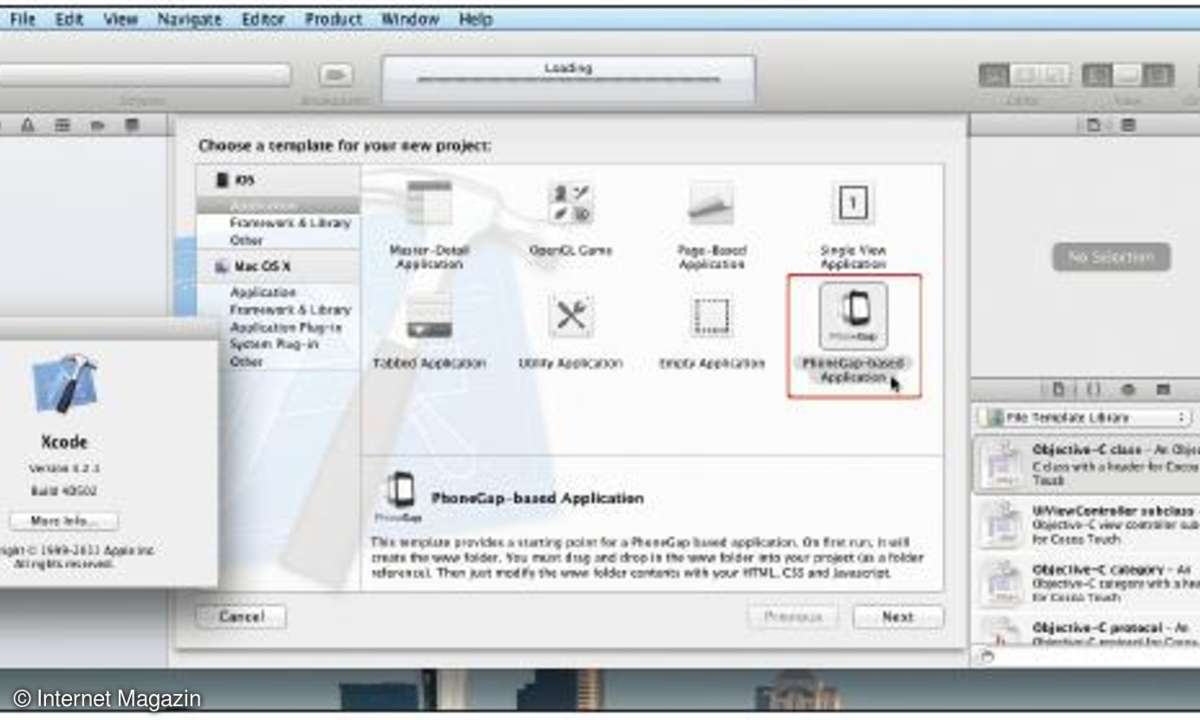This screenshot has width=1200, height=720.
Task: Click the Version 4.2.1 text
Action: point(65,468)
